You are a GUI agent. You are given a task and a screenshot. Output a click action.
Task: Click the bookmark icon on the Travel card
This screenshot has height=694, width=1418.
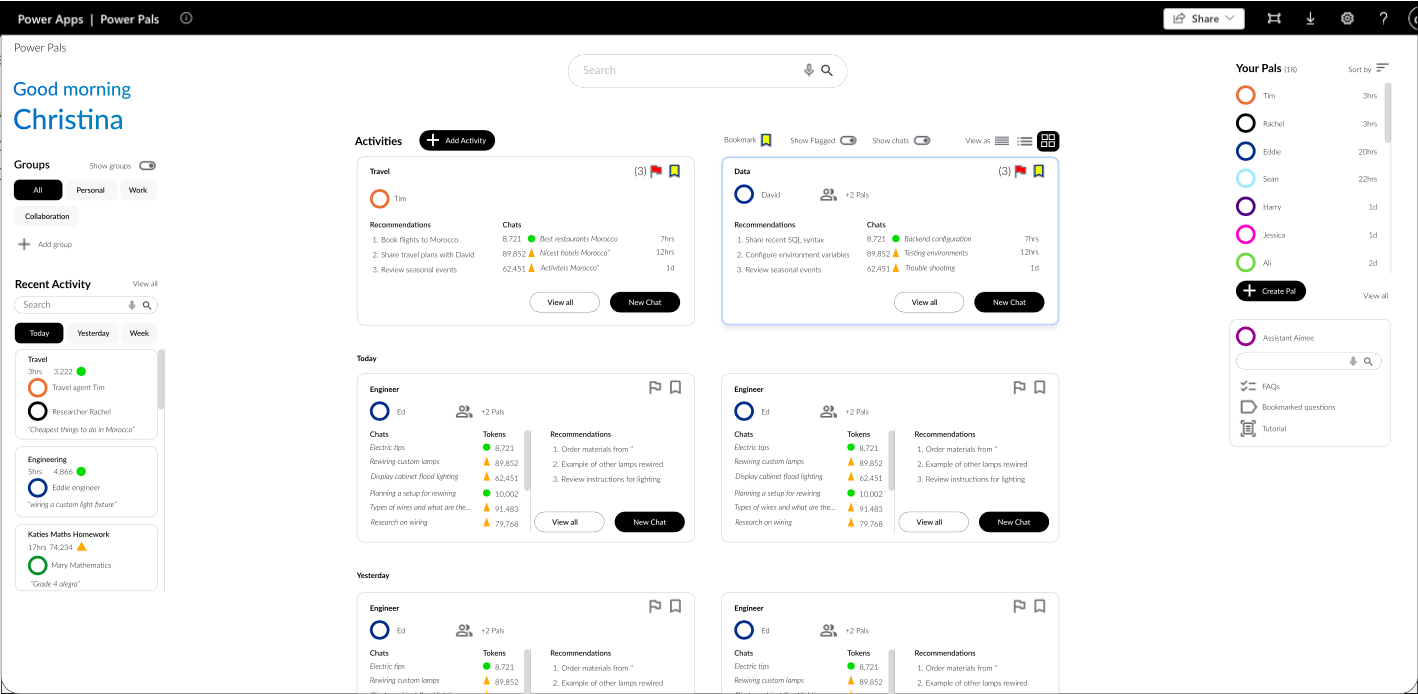(x=674, y=171)
